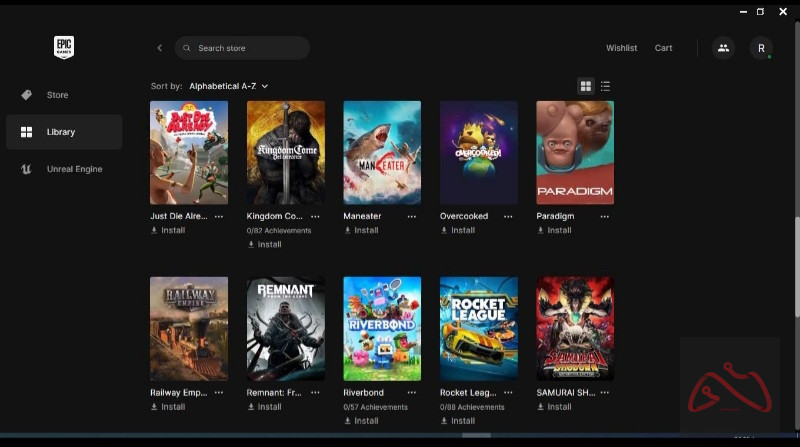Open options menu for Kingdom Come
This screenshot has width=800, height=447.
click(x=315, y=216)
